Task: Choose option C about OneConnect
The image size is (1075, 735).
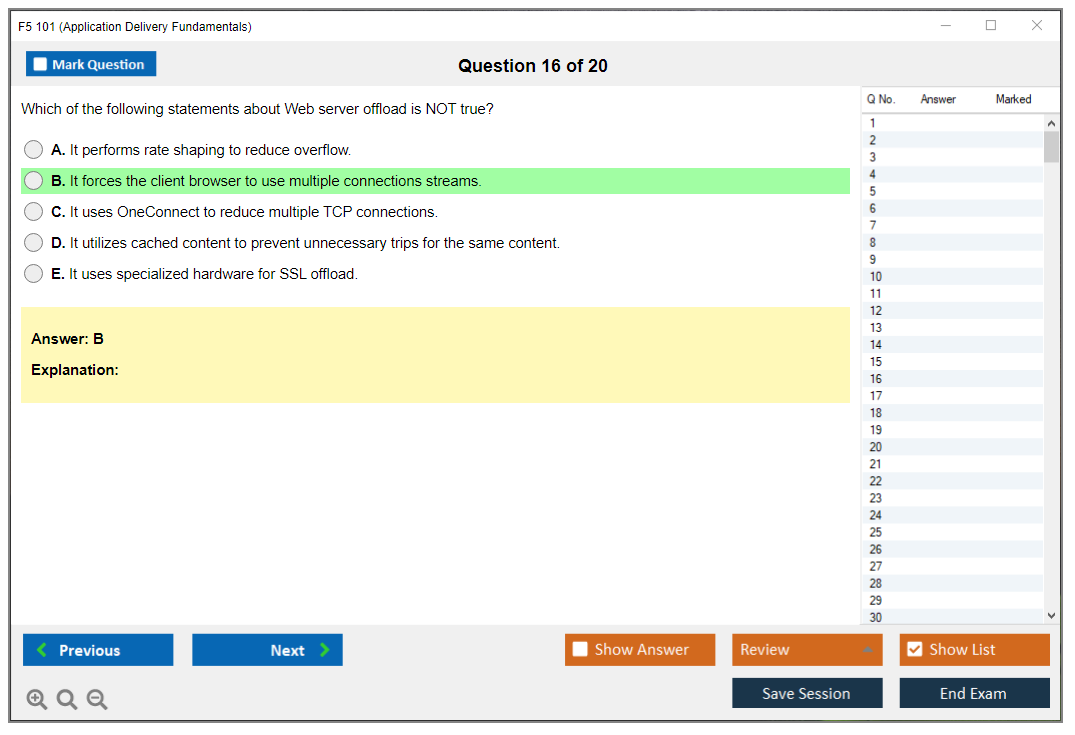Action: (x=34, y=212)
